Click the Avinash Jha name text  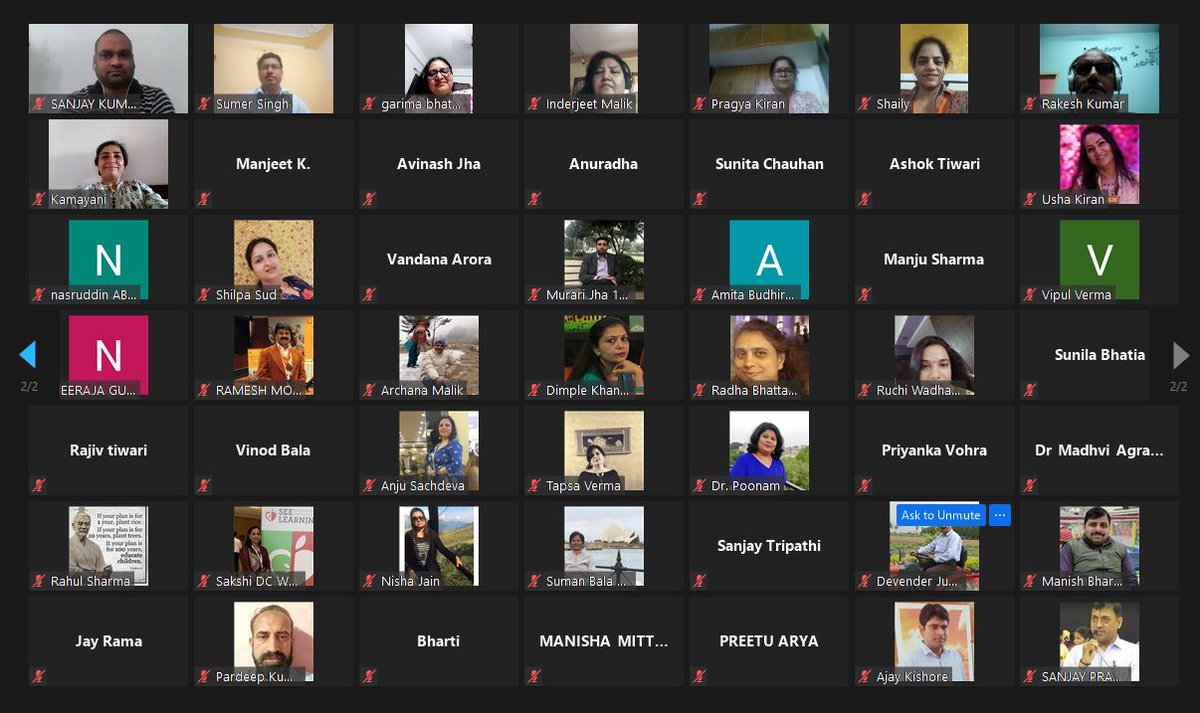(x=439, y=164)
